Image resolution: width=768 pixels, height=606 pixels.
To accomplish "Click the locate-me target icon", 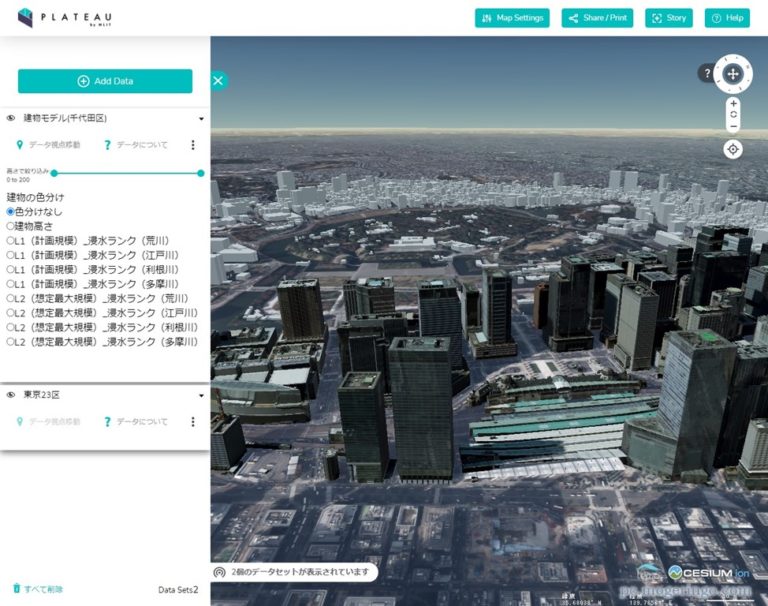I will (733, 149).
